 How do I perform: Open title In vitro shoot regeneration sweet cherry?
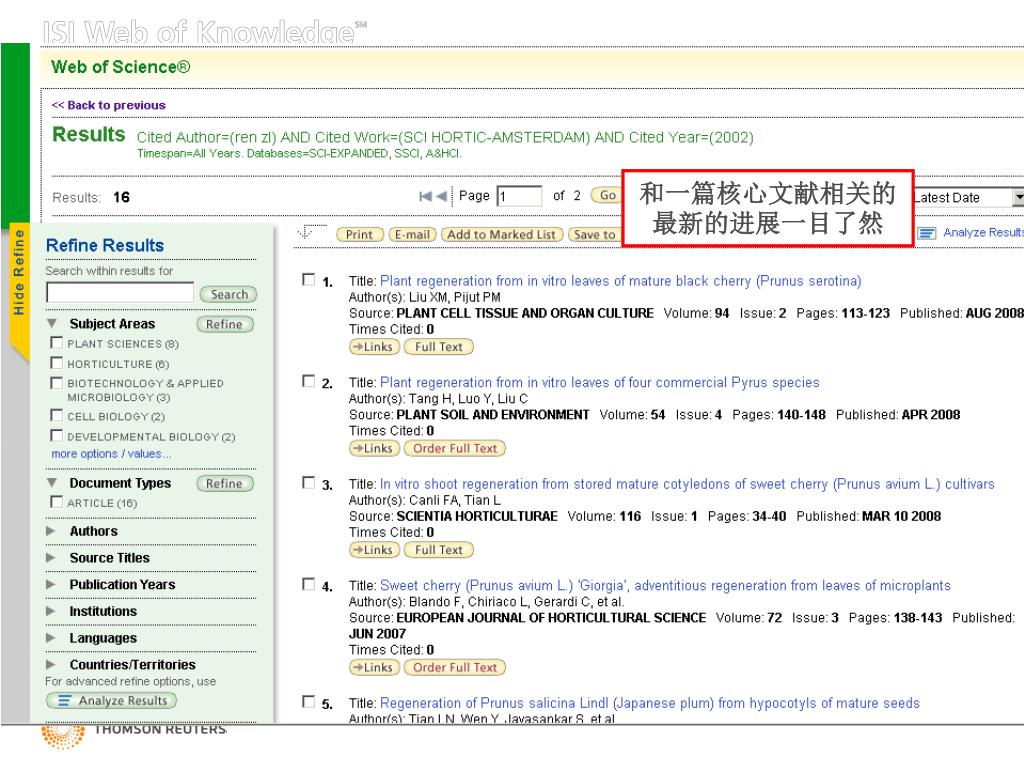[x=687, y=484]
